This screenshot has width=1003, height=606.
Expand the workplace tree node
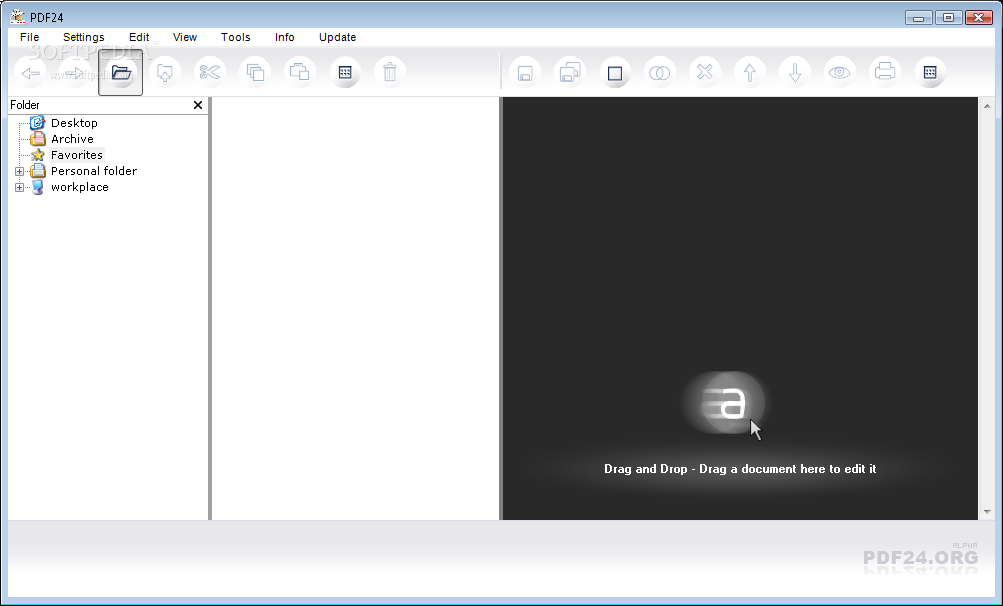[x=19, y=187]
